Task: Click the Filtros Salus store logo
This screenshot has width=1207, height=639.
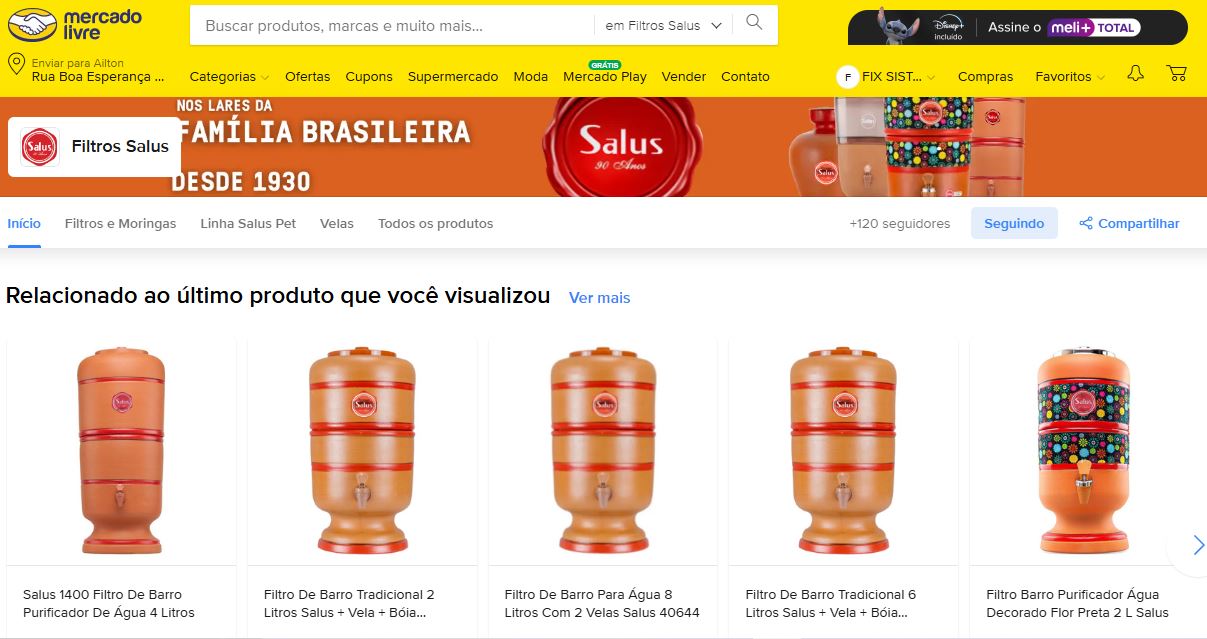Action: (x=40, y=147)
